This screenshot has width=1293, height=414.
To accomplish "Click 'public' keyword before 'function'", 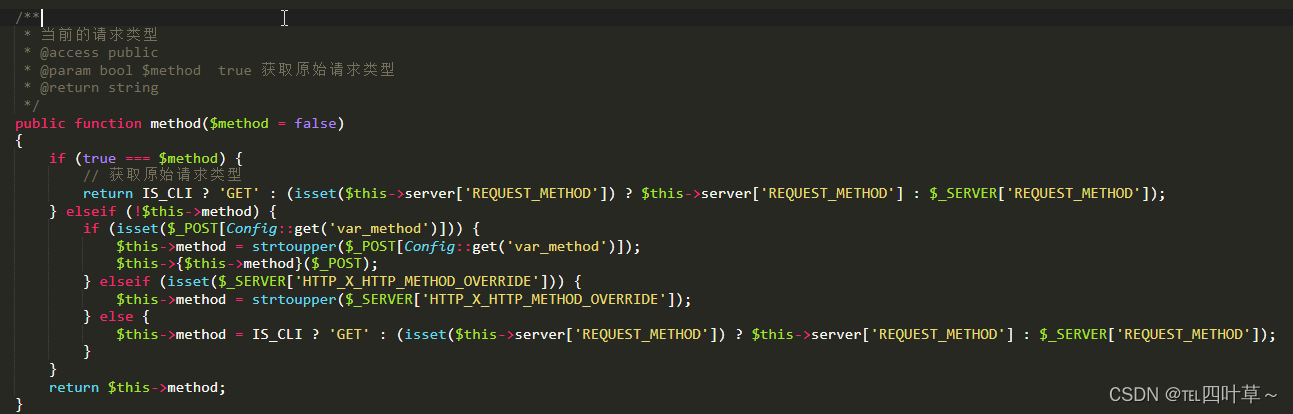I will coord(40,123).
